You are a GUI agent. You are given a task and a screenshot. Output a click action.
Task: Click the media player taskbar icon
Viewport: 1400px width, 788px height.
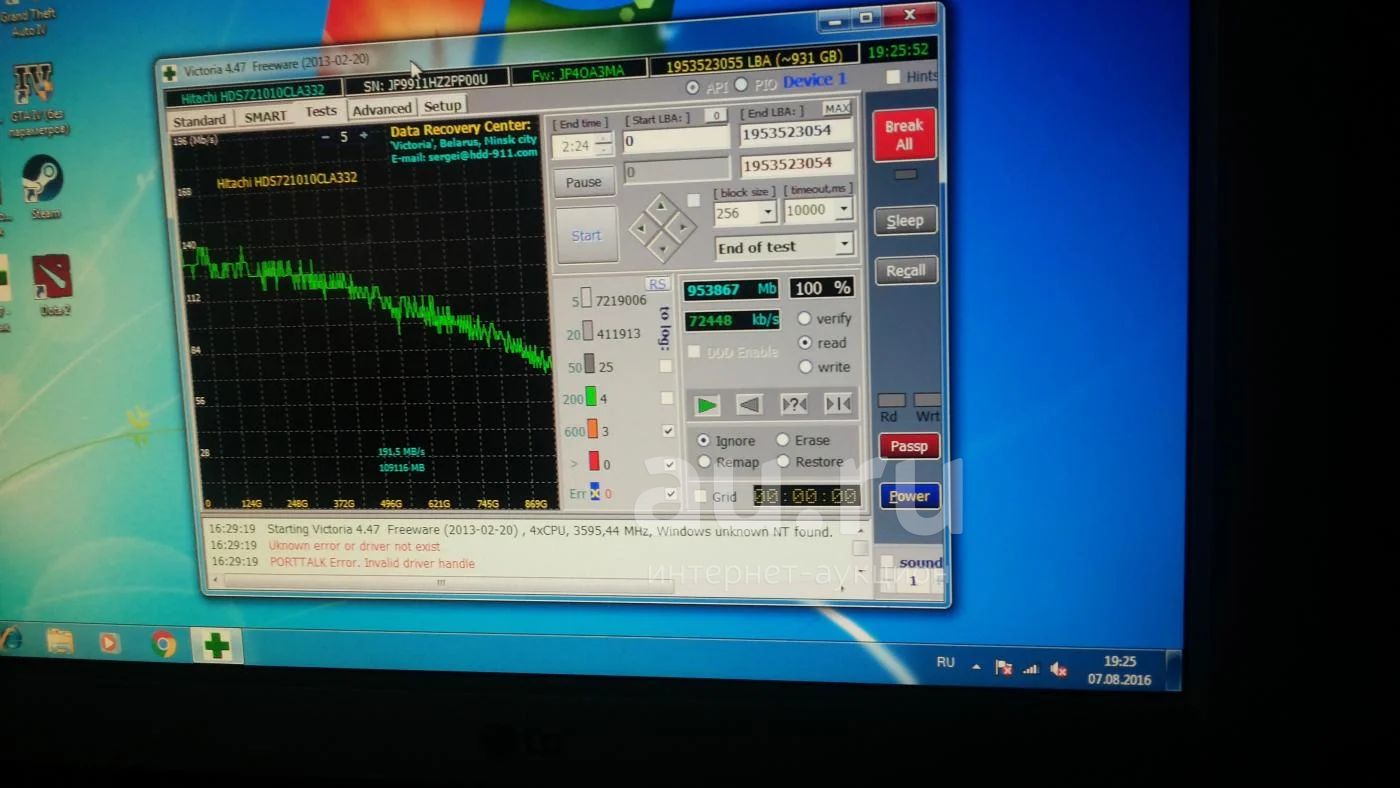point(110,642)
